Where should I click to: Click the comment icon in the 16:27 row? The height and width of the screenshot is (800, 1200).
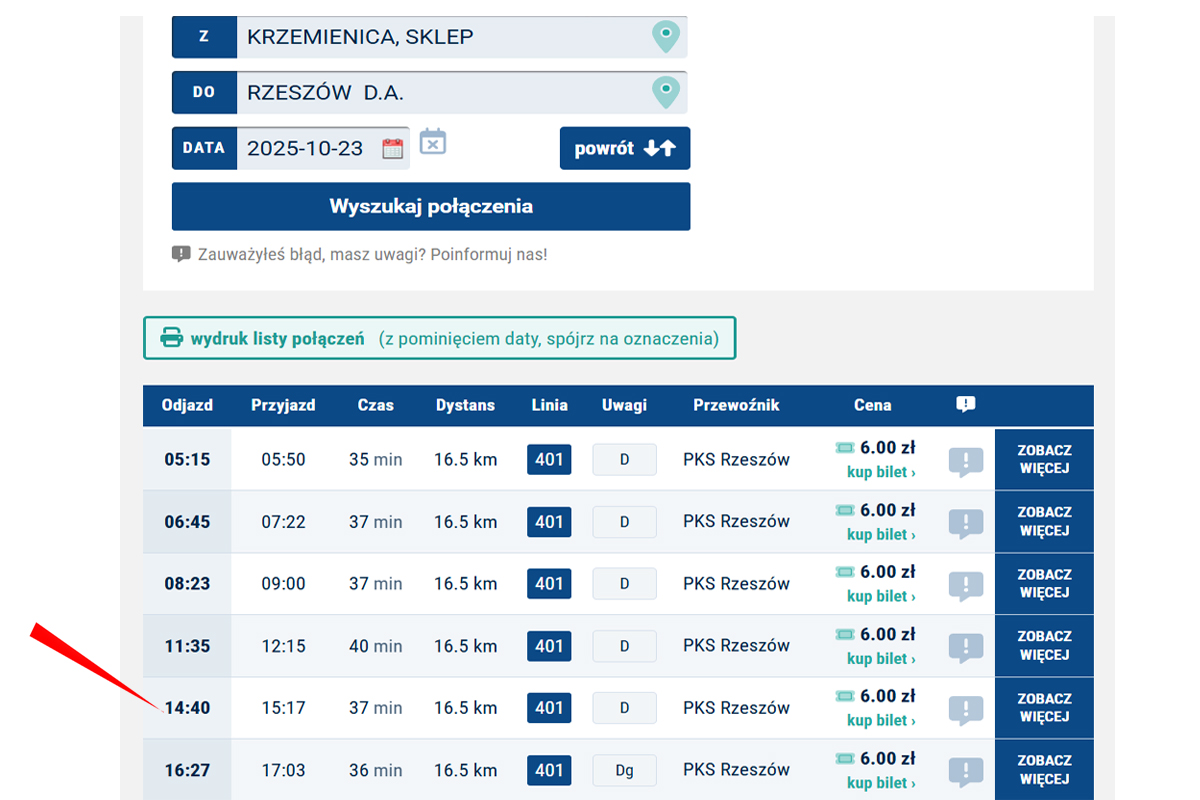coord(965,771)
